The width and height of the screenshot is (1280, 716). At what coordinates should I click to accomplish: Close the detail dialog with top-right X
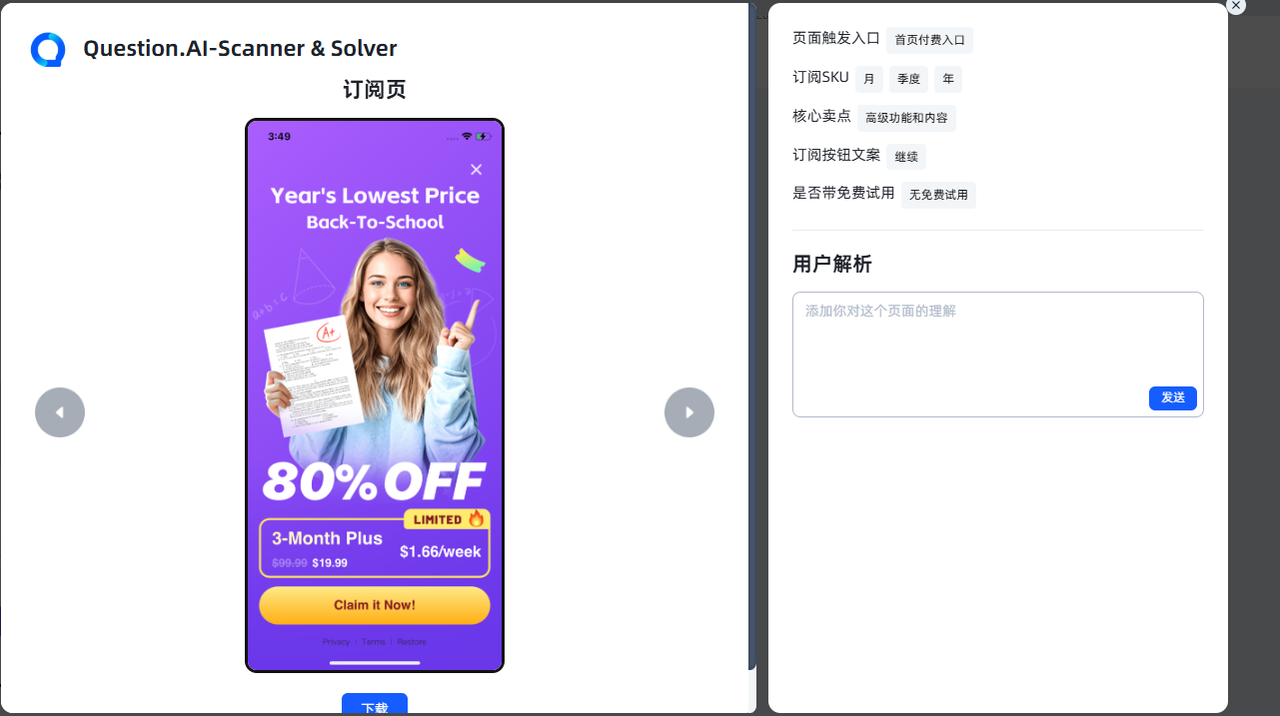pos(1236,6)
